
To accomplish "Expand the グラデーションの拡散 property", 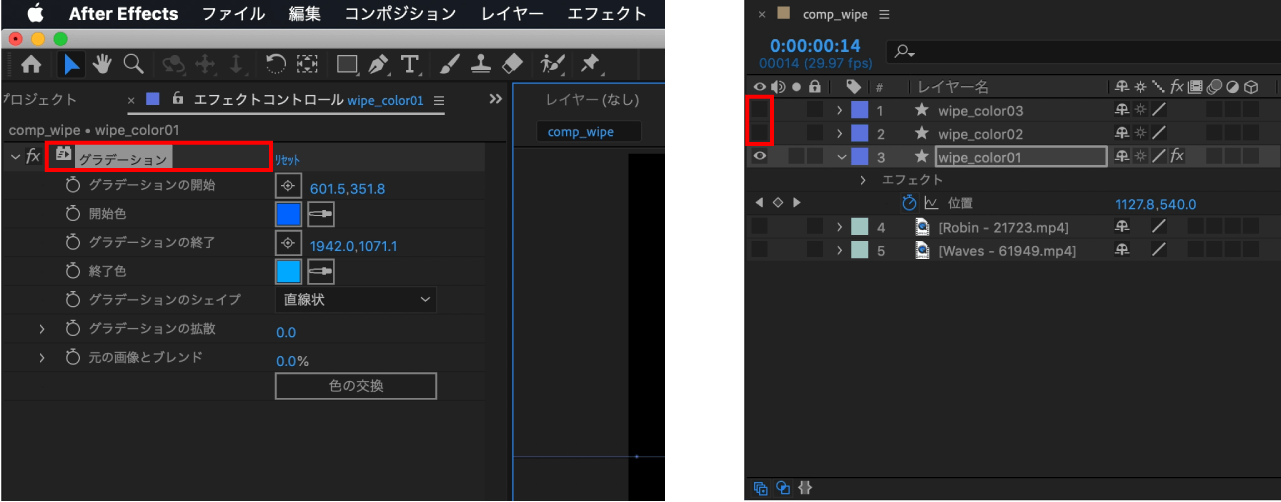I will (42, 329).
